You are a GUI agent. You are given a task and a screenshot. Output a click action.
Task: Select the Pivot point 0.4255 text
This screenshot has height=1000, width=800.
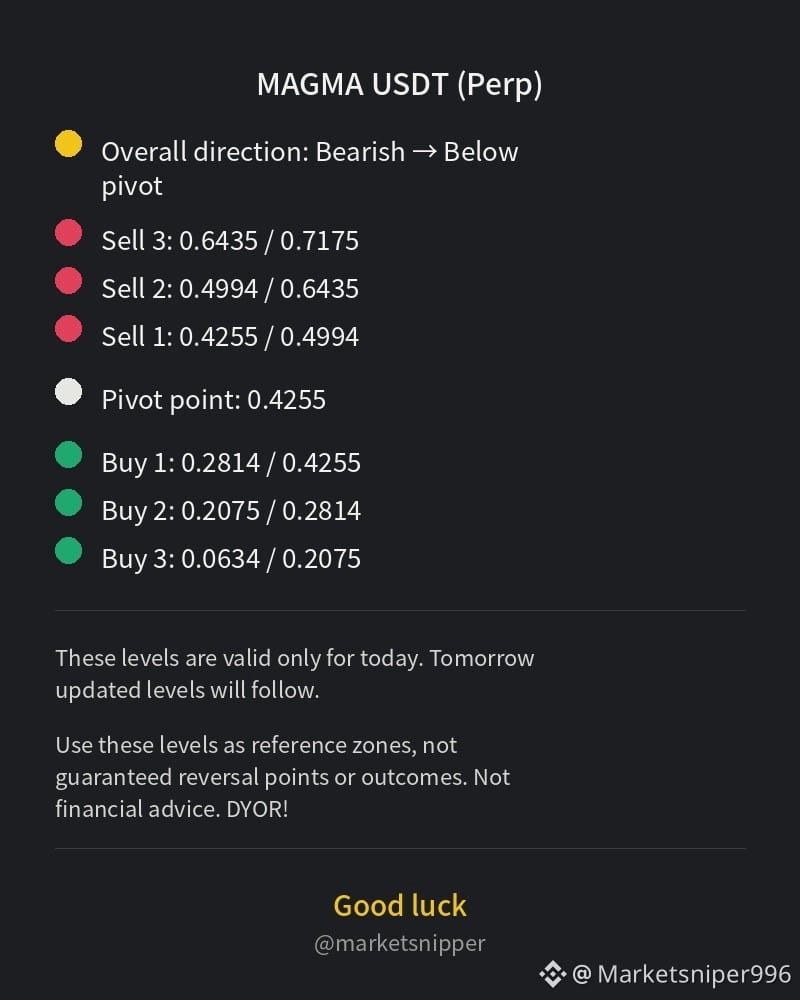coord(214,401)
